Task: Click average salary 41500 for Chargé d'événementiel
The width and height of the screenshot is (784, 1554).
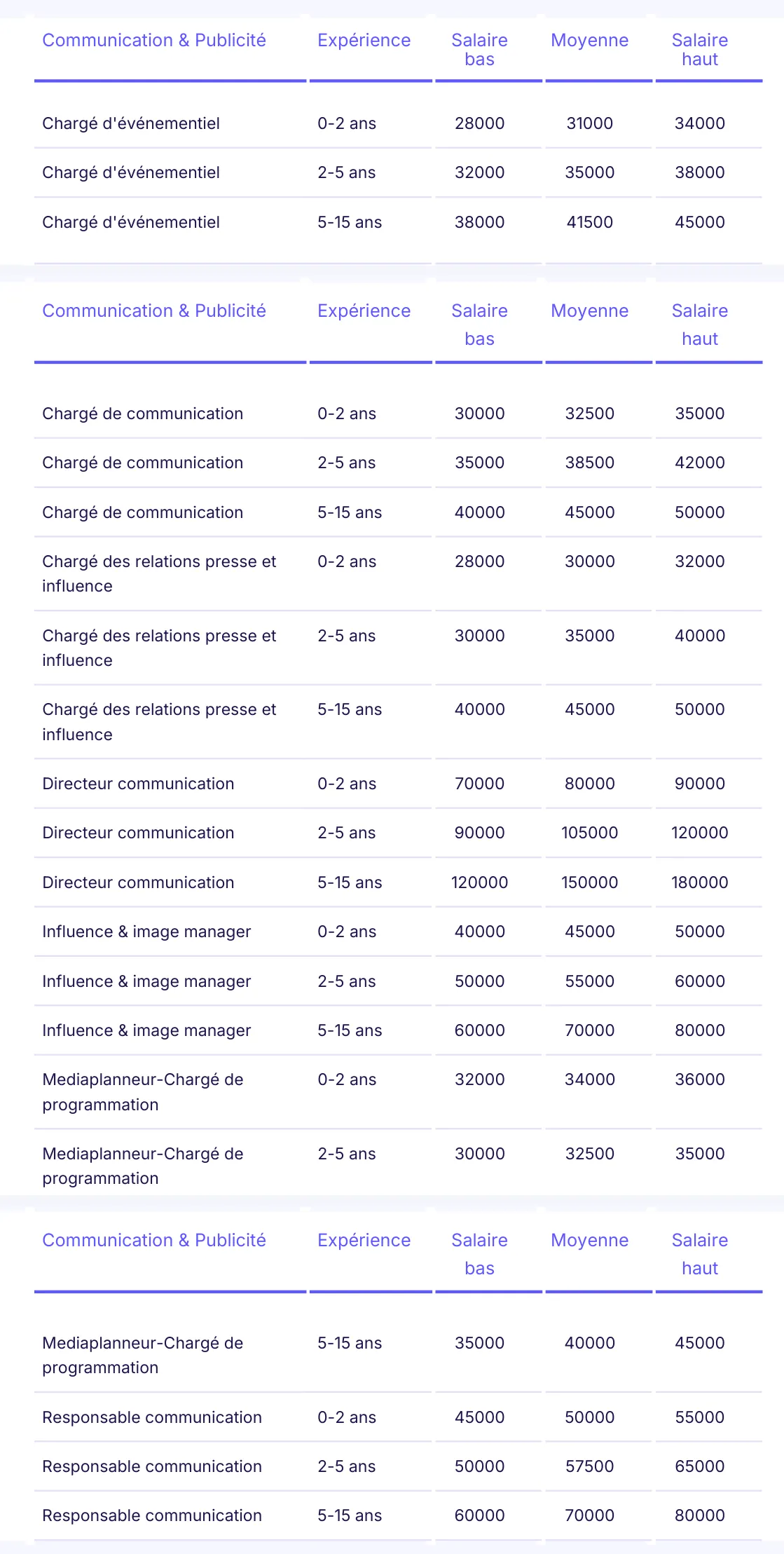Action: (x=589, y=222)
